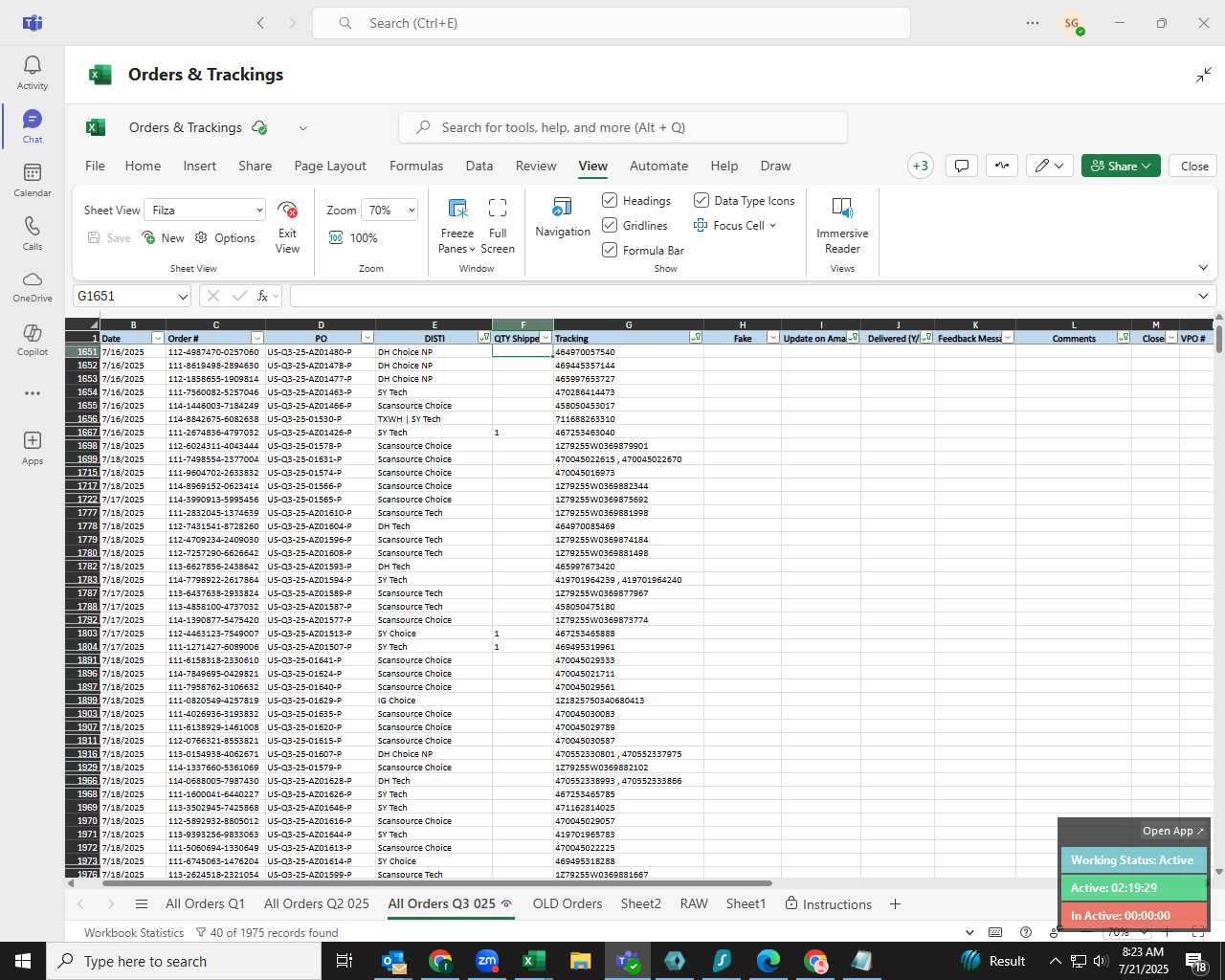Expand the Freeze Panes menu
Viewport: 1225px width, 980px height.
(x=457, y=228)
